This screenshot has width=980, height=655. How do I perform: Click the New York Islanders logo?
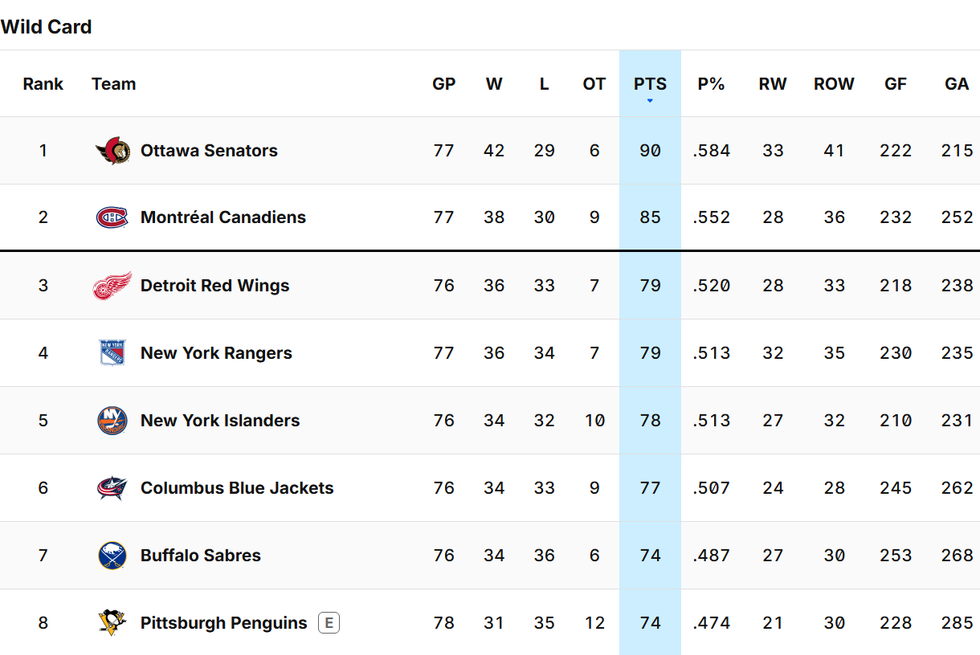point(113,420)
